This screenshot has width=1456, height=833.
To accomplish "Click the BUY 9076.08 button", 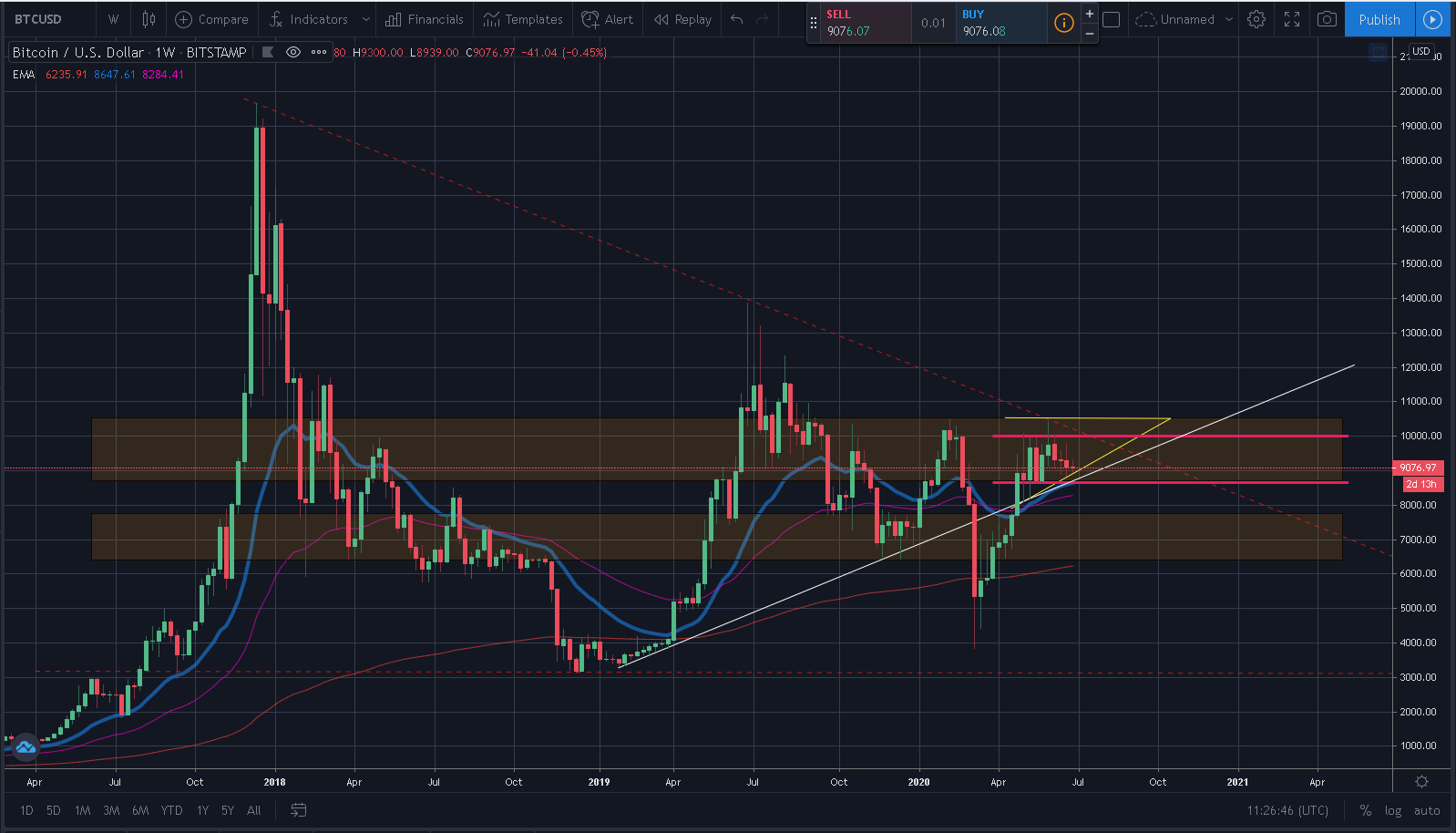I will (1001, 23).
